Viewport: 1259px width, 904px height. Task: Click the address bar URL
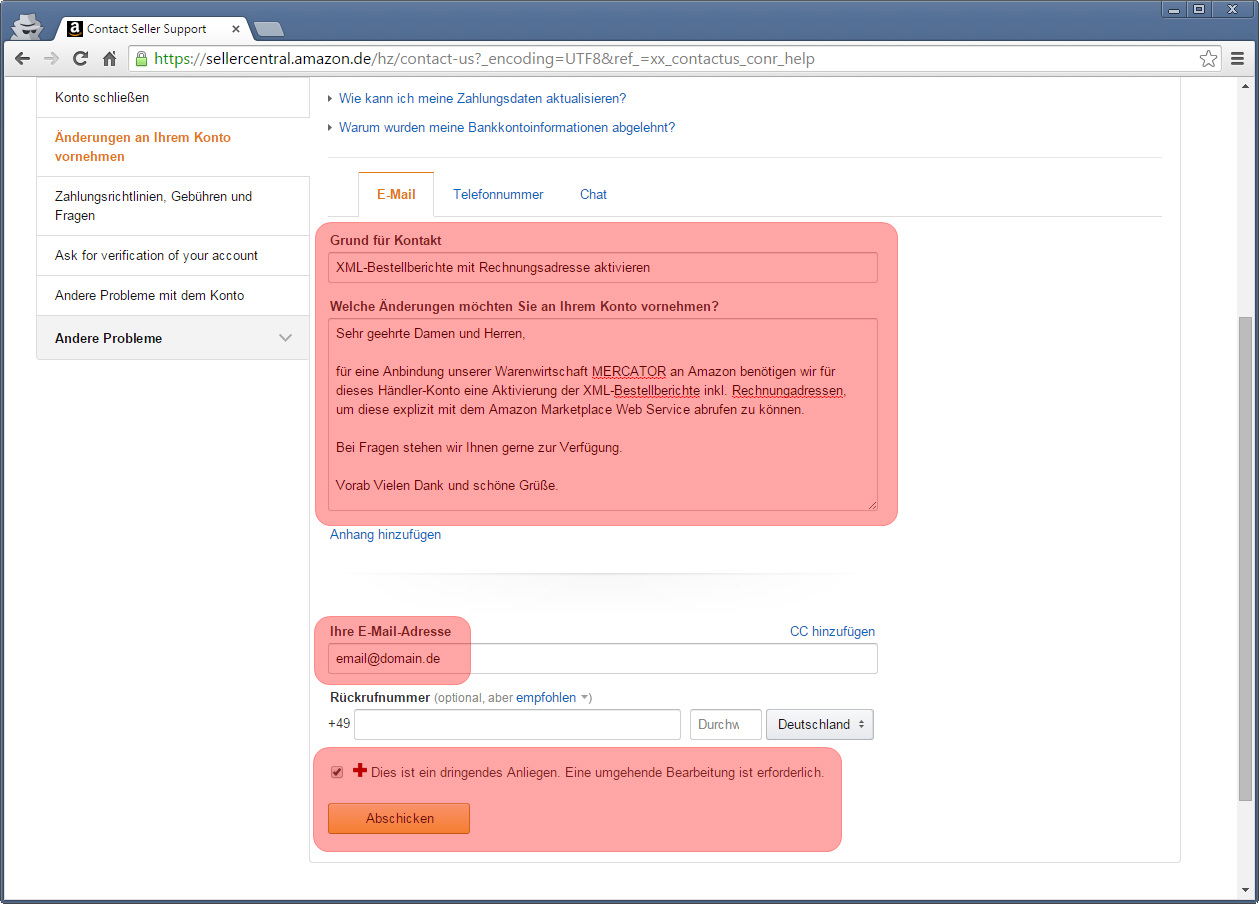click(484, 59)
